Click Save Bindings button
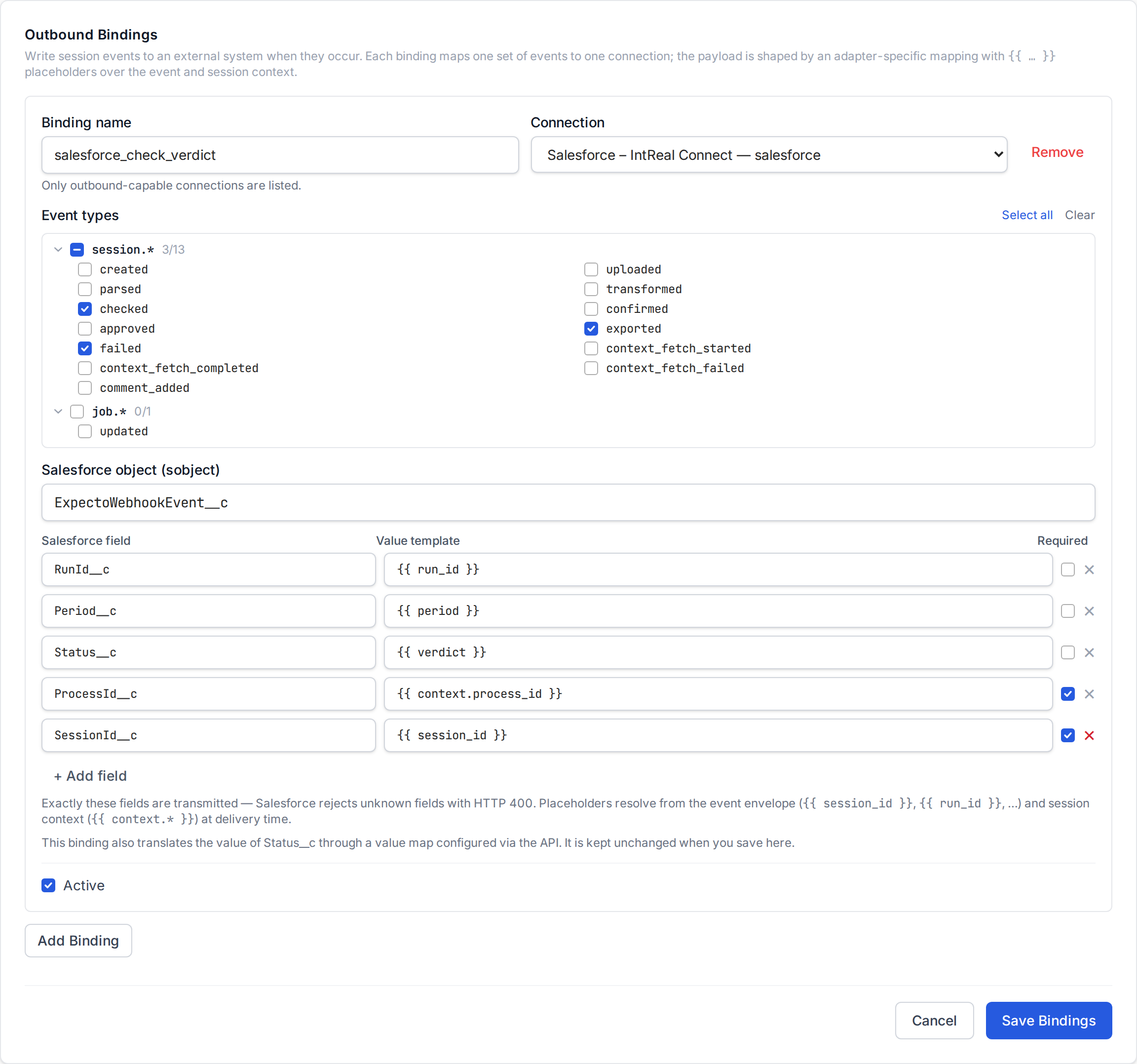1137x1064 pixels. point(1048,1021)
